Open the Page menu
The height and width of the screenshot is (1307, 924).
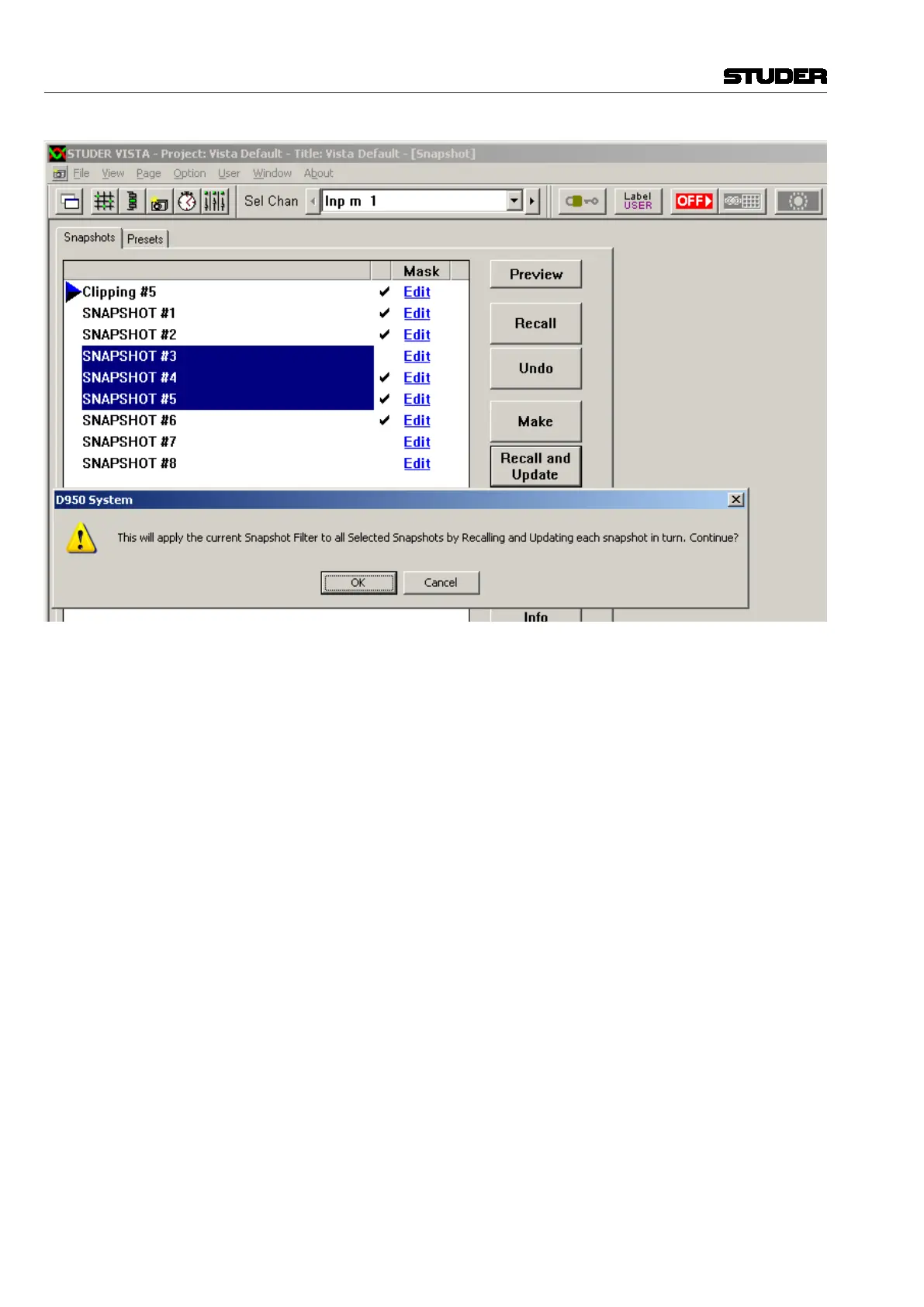[x=149, y=173]
